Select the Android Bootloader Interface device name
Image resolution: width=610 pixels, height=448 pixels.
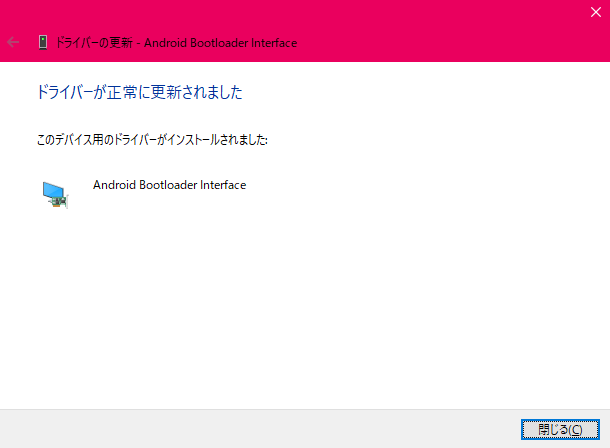(169, 185)
